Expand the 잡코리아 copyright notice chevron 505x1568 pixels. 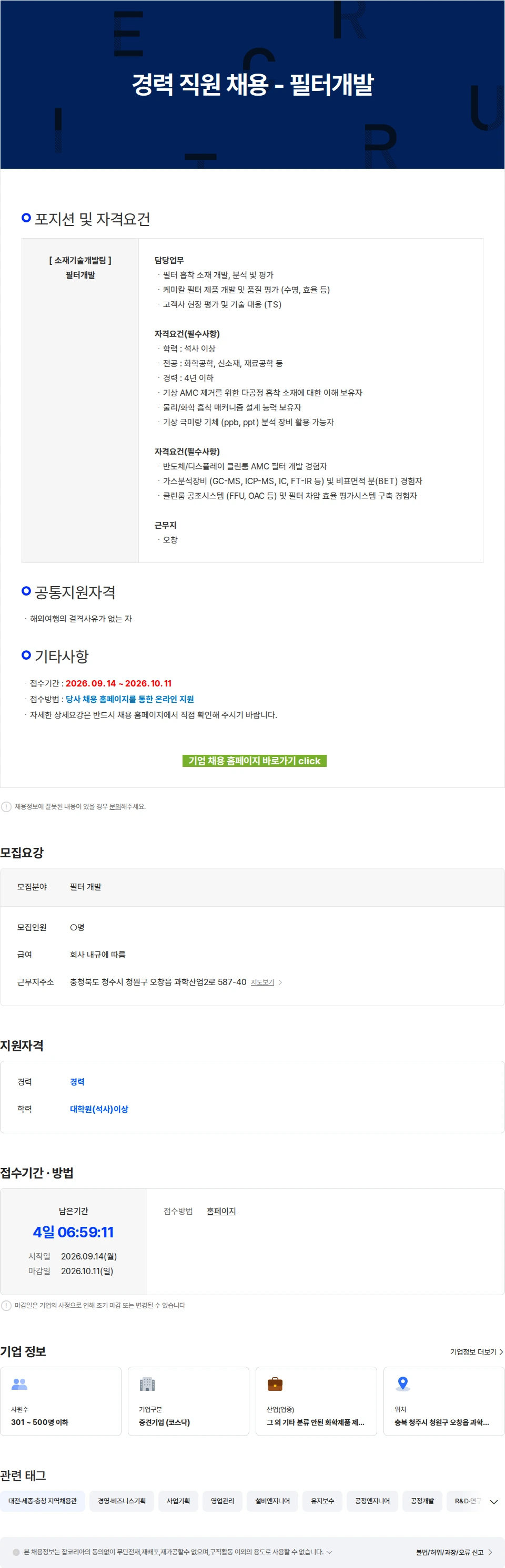(329, 1552)
